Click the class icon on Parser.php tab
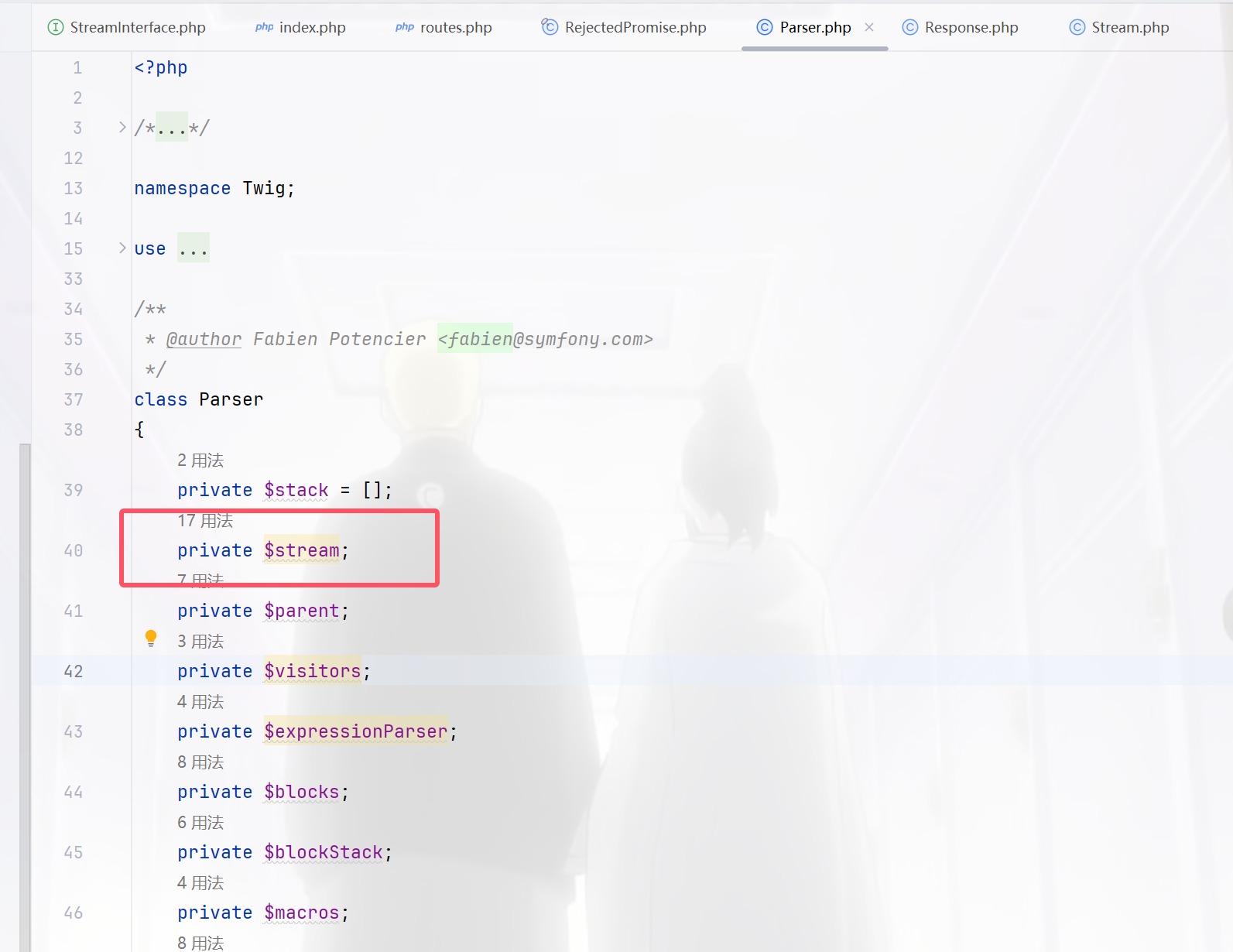 [x=764, y=28]
